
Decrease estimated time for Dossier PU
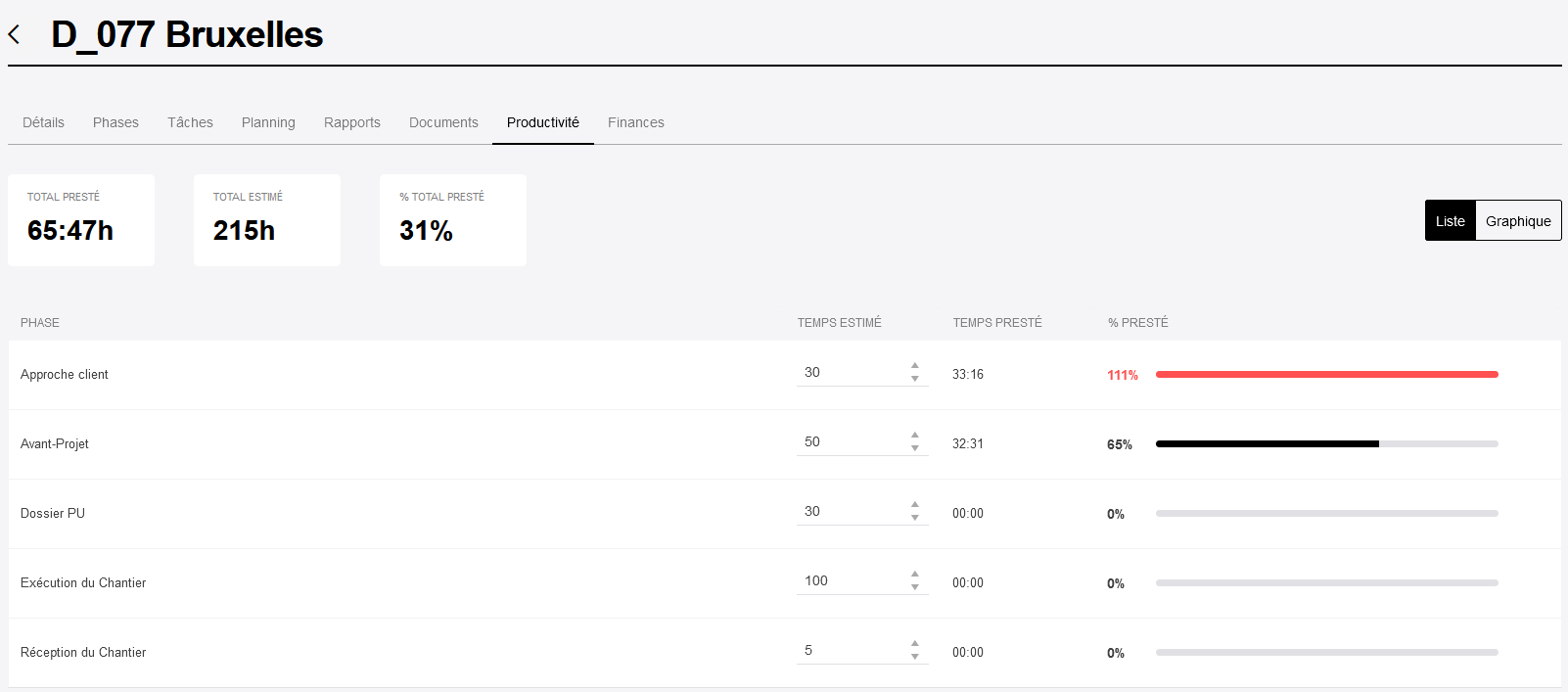(915, 518)
